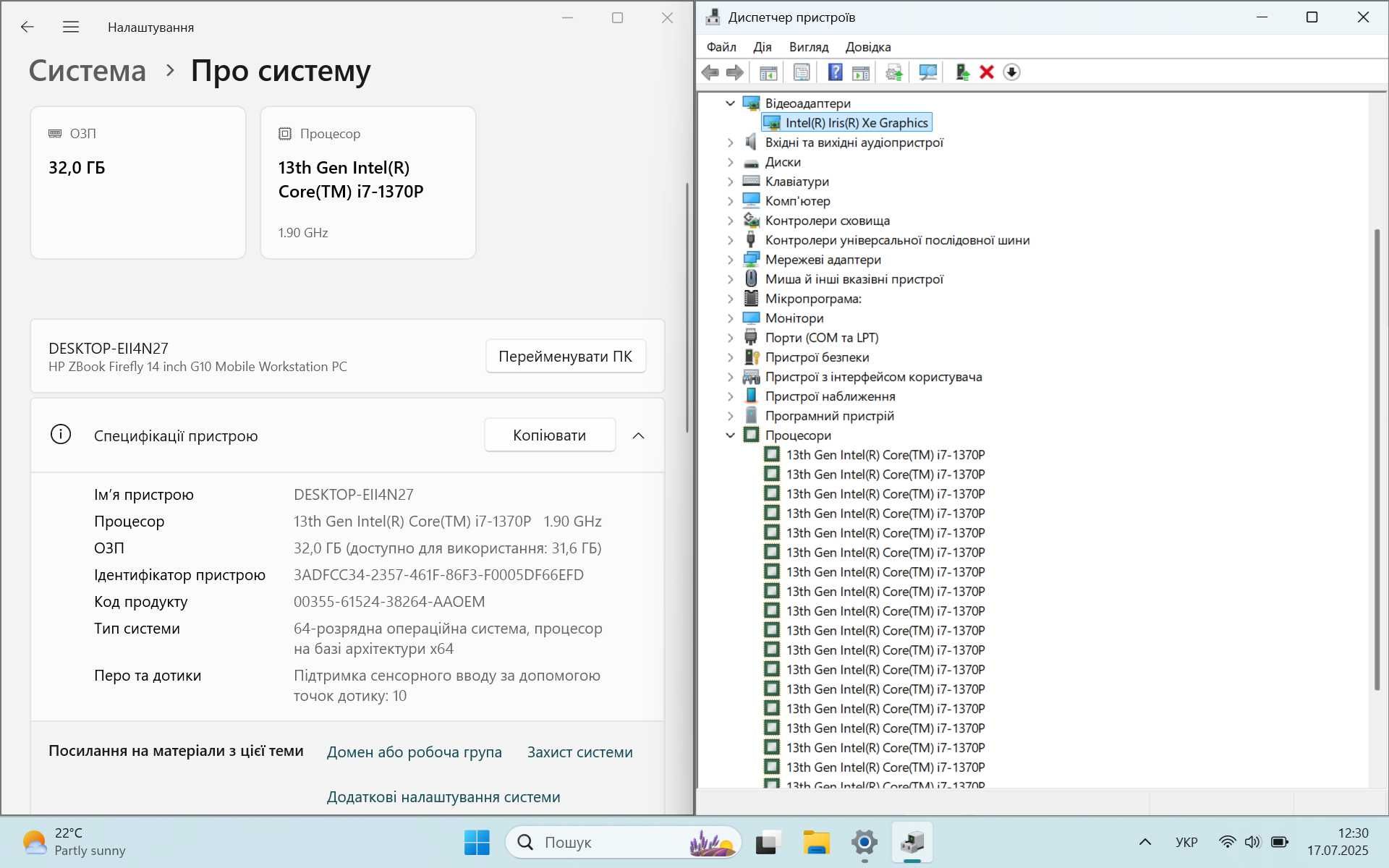Click the battery tray icon
Image resolution: width=1389 pixels, height=868 pixels.
(1279, 842)
